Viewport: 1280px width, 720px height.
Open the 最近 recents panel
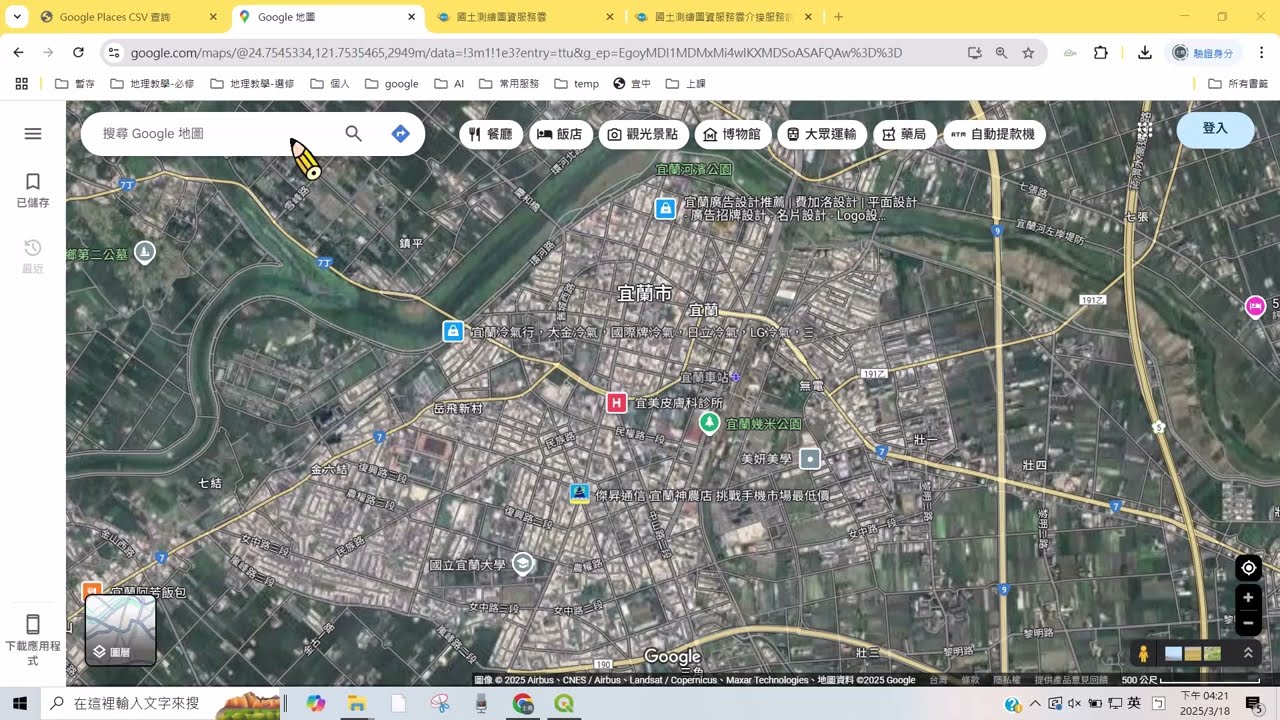(x=33, y=256)
